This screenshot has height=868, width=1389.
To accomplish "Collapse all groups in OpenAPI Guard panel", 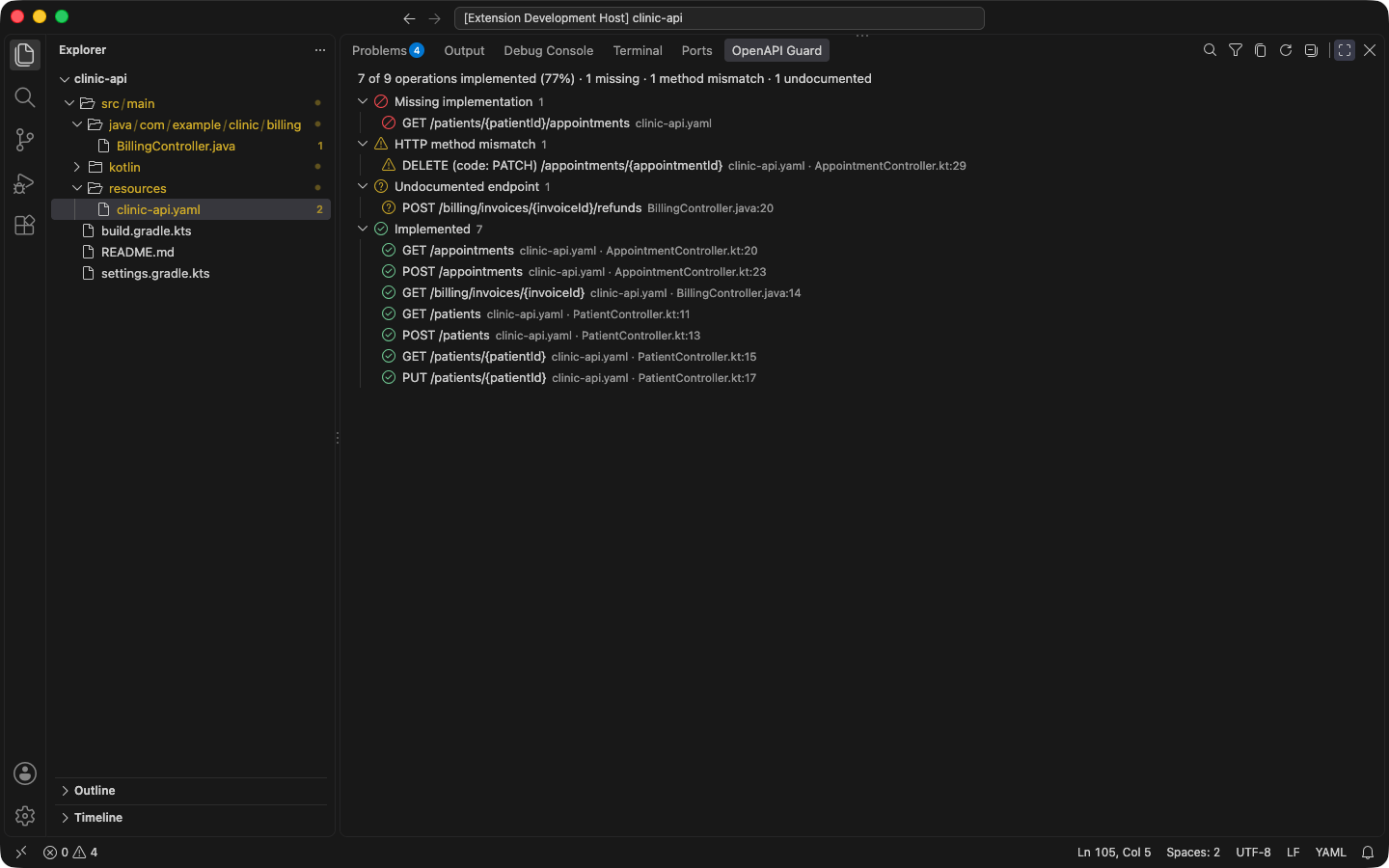I will 1311,50.
